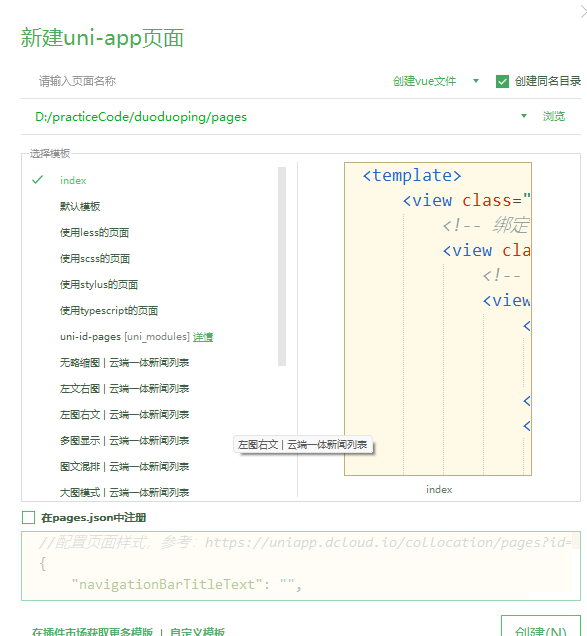Select the 使用stylus的页面 template
The height and width of the screenshot is (636, 587).
99,284
